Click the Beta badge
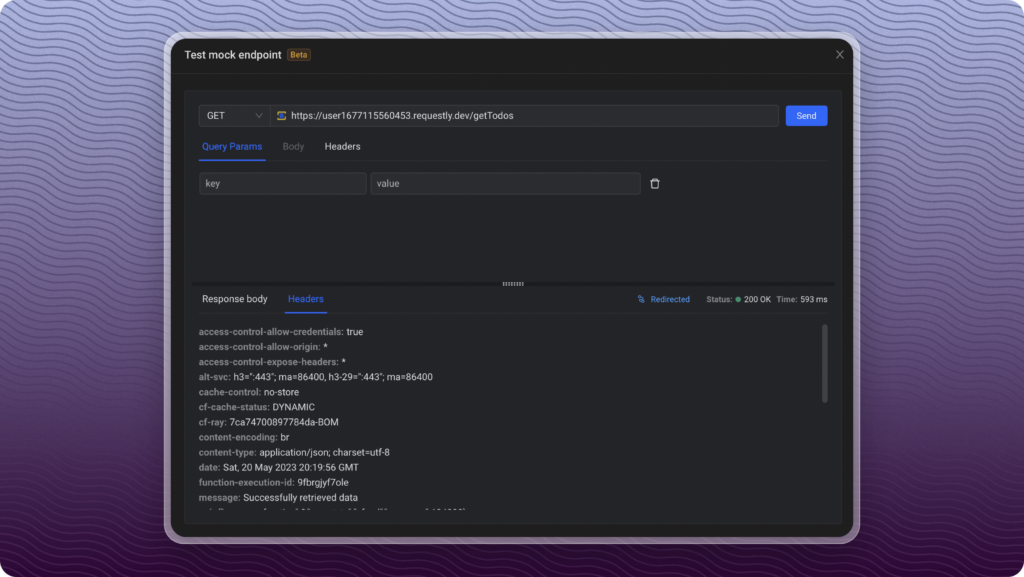 tap(298, 55)
